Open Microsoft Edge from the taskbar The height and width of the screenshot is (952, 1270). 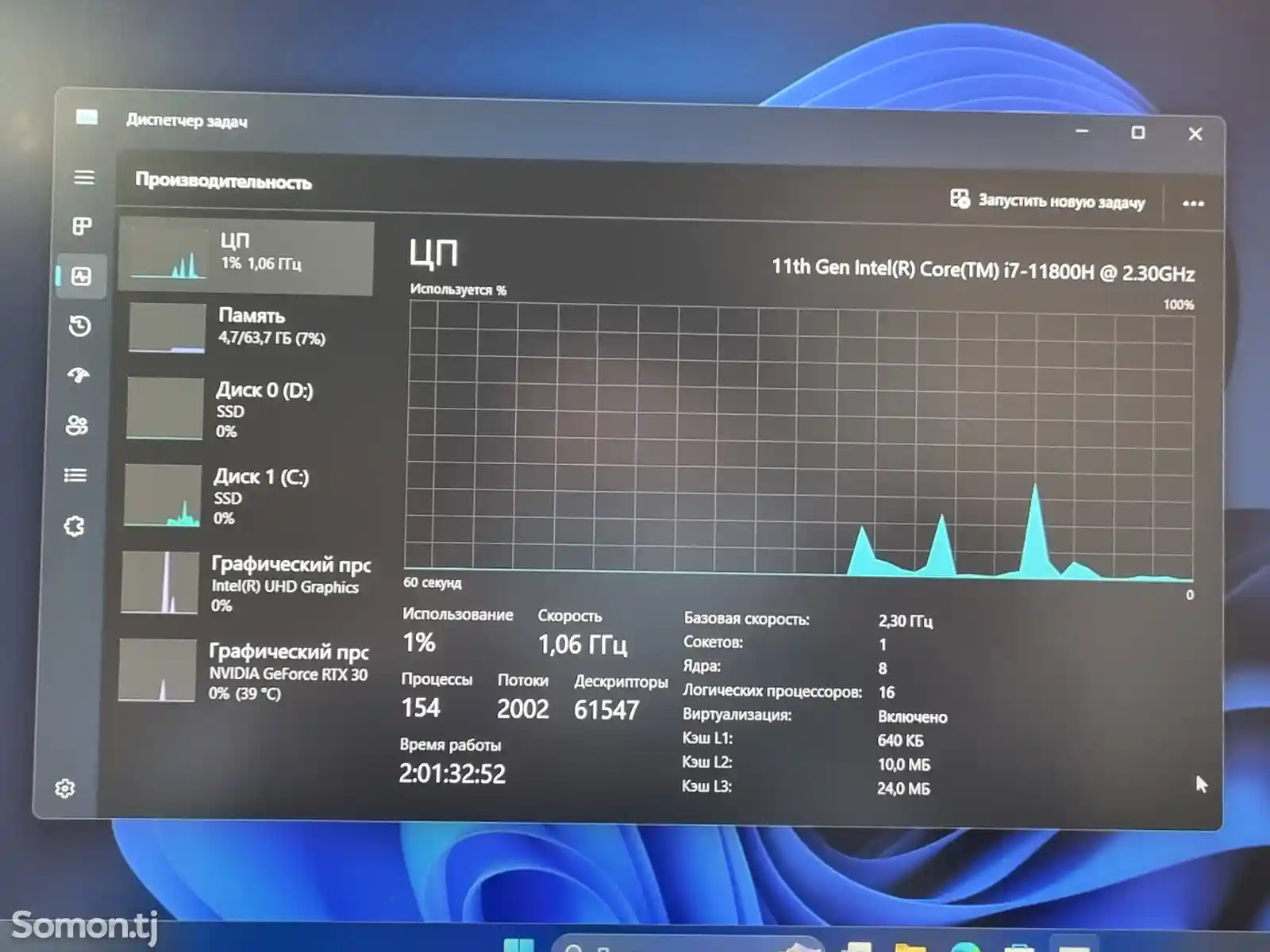point(965,946)
